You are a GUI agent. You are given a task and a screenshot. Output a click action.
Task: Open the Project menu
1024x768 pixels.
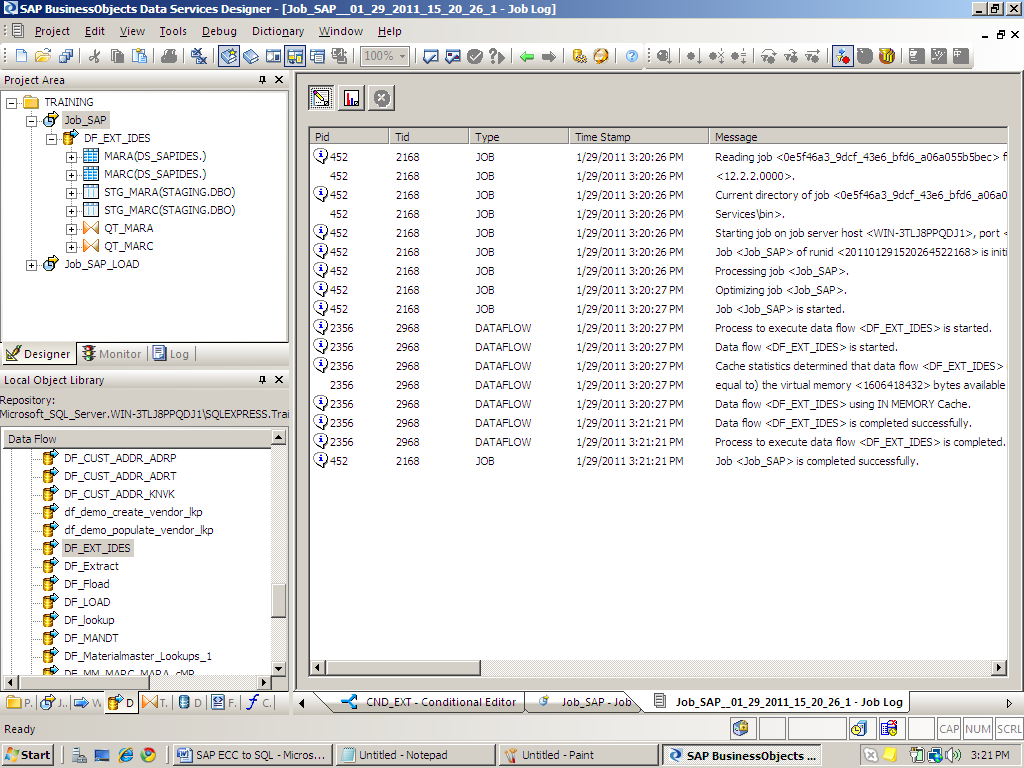pos(52,31)
